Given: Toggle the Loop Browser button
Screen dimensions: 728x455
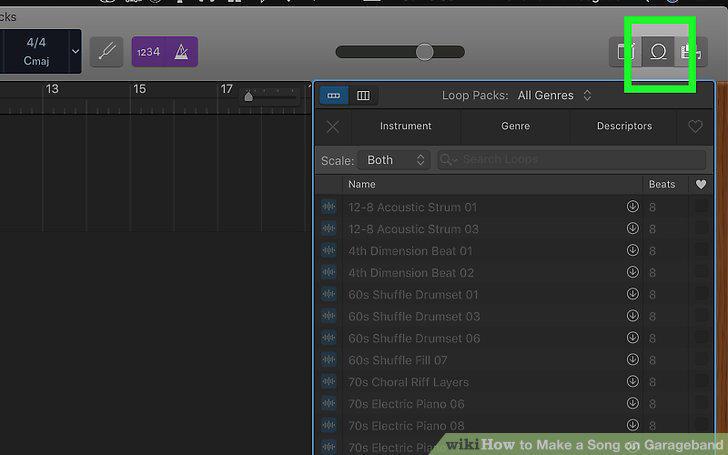Looking at the screenshot, I should (658, 52).
